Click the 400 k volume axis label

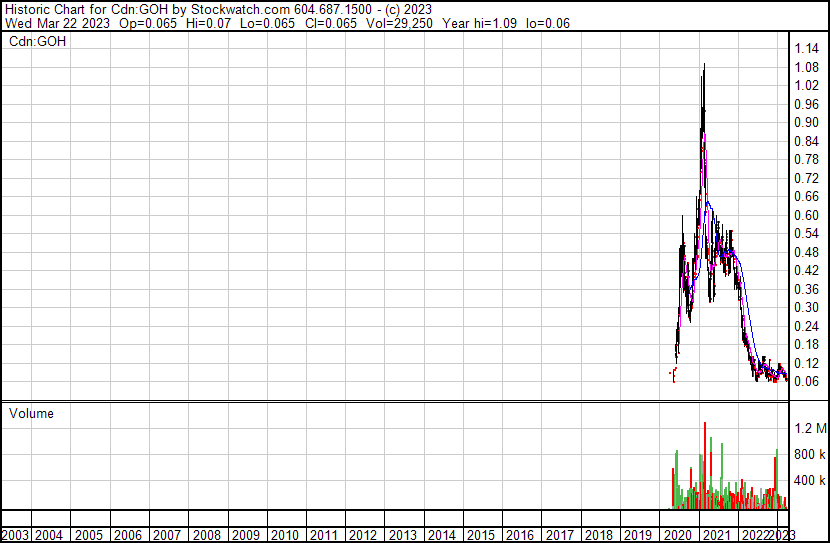point(810,481)
